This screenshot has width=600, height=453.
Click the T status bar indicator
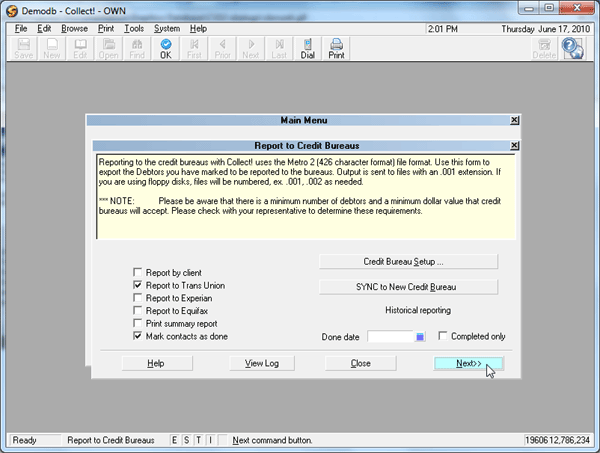pos(199,440)
